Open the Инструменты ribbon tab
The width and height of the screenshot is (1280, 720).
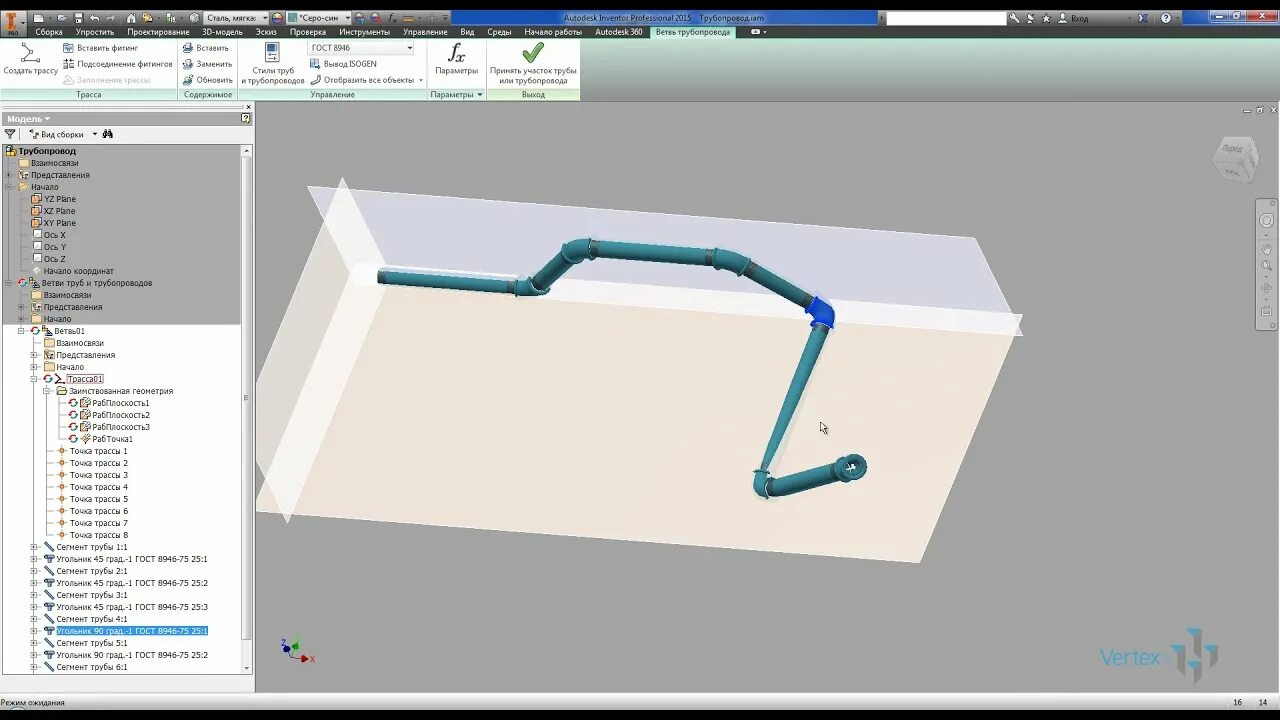[364, 32]
